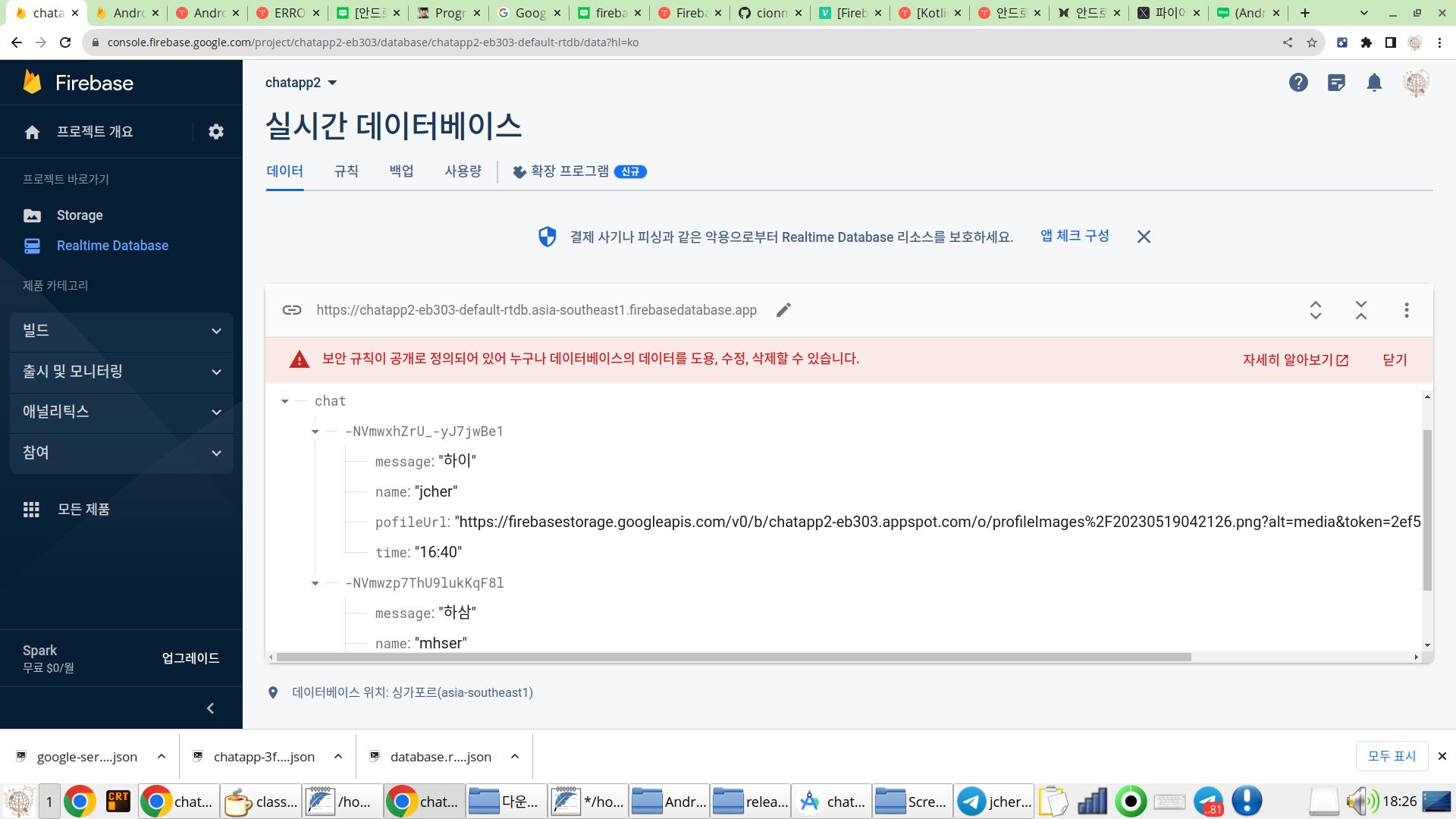Open database three-dot overflow menu
1456x819 pixels.
[x=1407, y=310]
